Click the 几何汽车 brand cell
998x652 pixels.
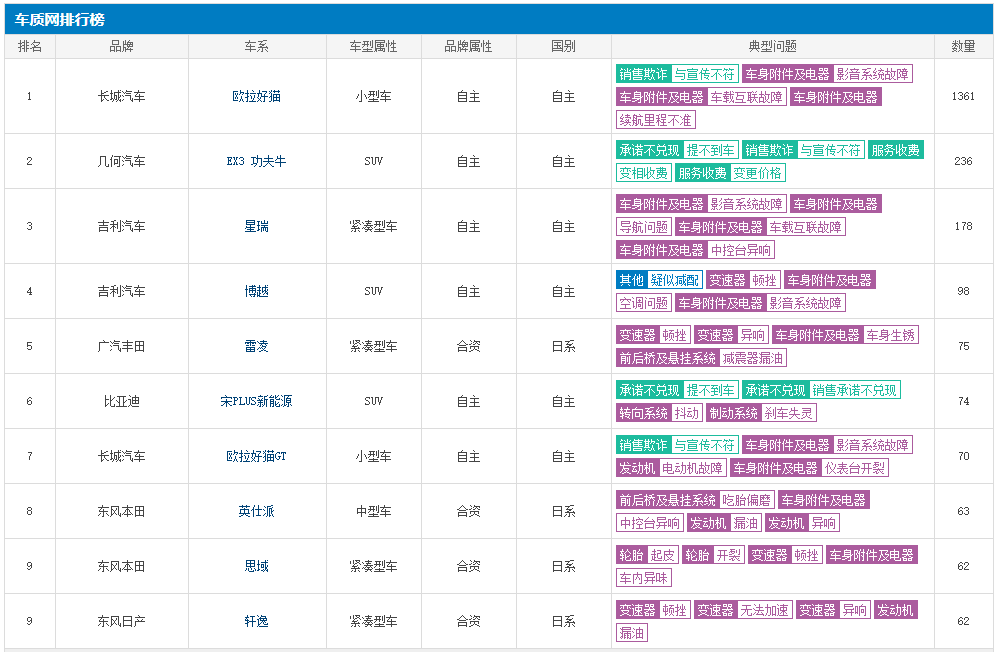coord(122,161)
